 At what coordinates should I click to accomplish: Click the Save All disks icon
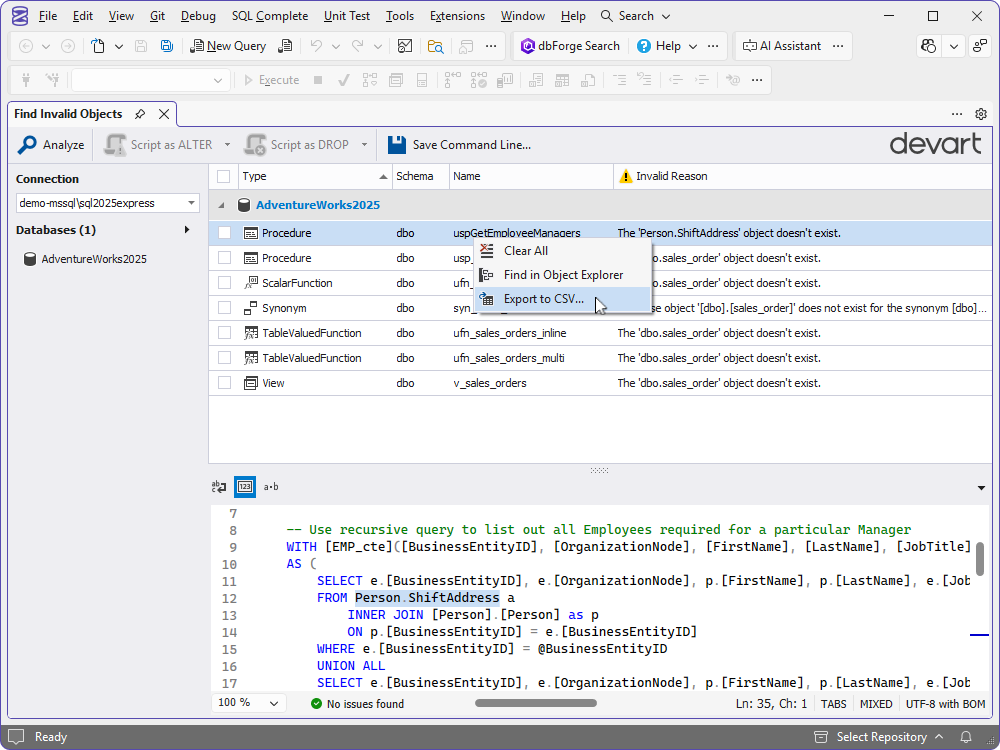166,46
